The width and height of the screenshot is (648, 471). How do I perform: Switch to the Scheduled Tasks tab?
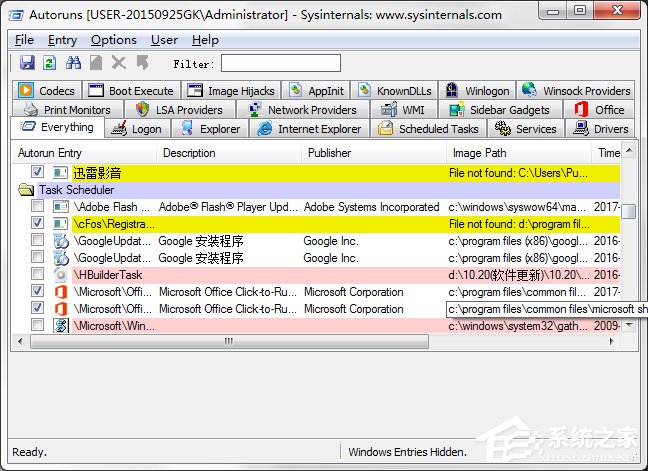click(x=430, y=129)
